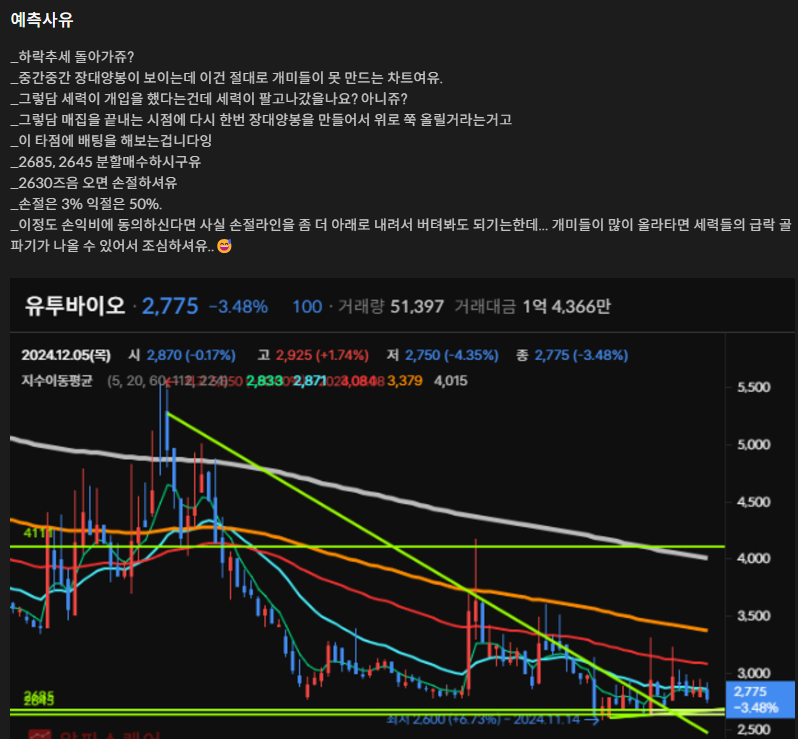Click the line '_이 타점에 배팅을 해보는겁니다잉'

(111, 140)
